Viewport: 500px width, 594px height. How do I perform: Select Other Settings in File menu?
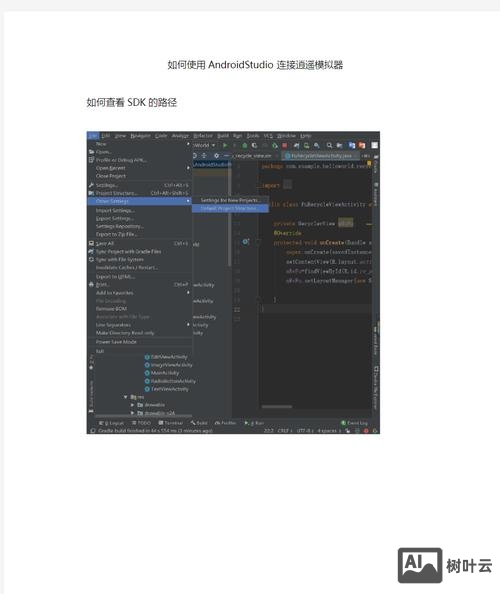[x=139, y=201]
